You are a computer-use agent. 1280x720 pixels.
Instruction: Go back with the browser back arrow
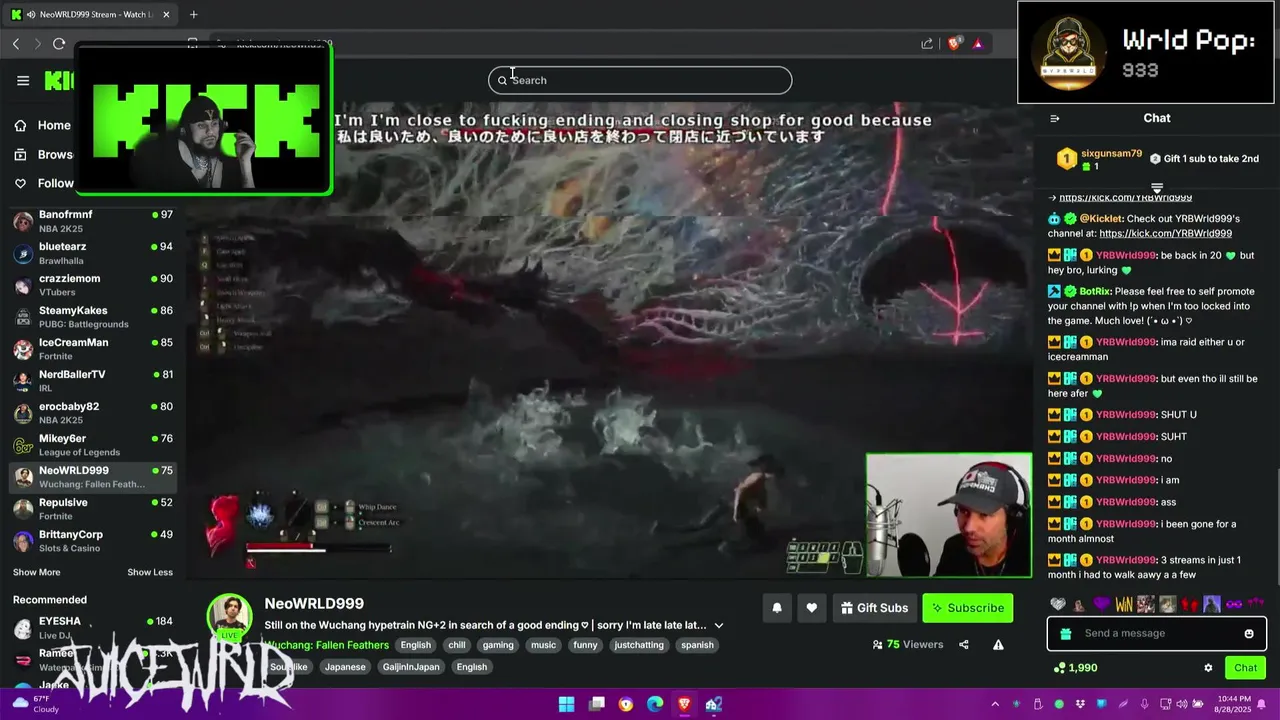[16, 43]
